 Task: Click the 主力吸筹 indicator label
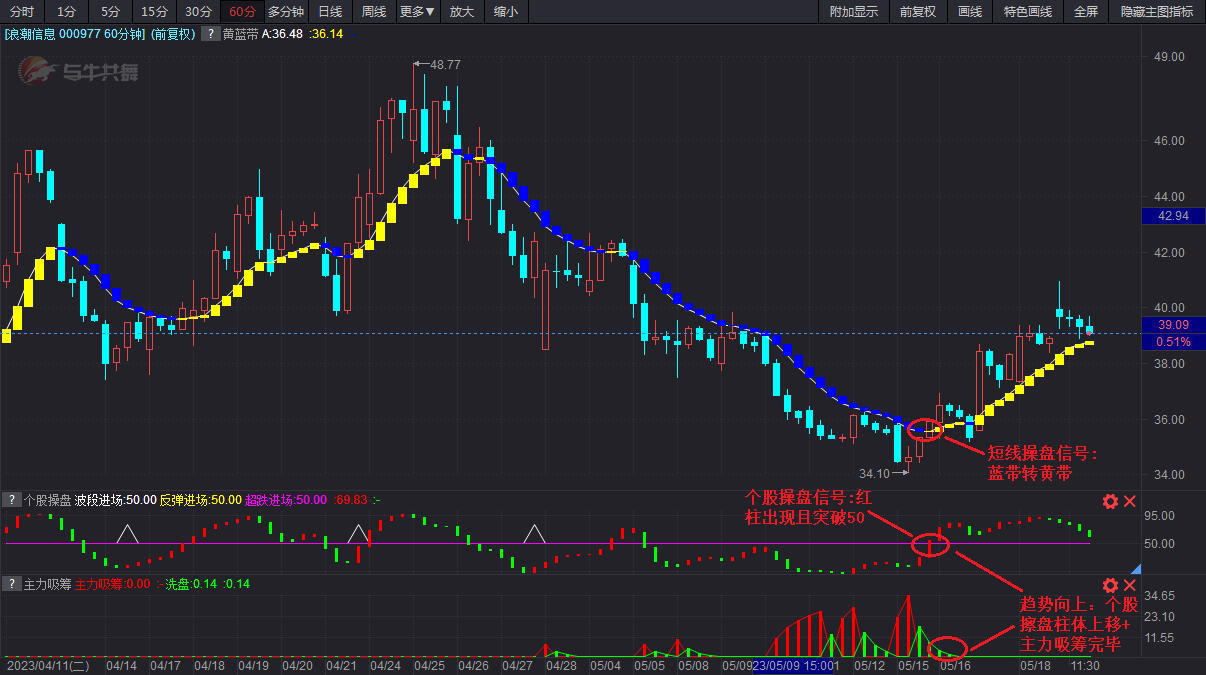(x=47, y=583)
